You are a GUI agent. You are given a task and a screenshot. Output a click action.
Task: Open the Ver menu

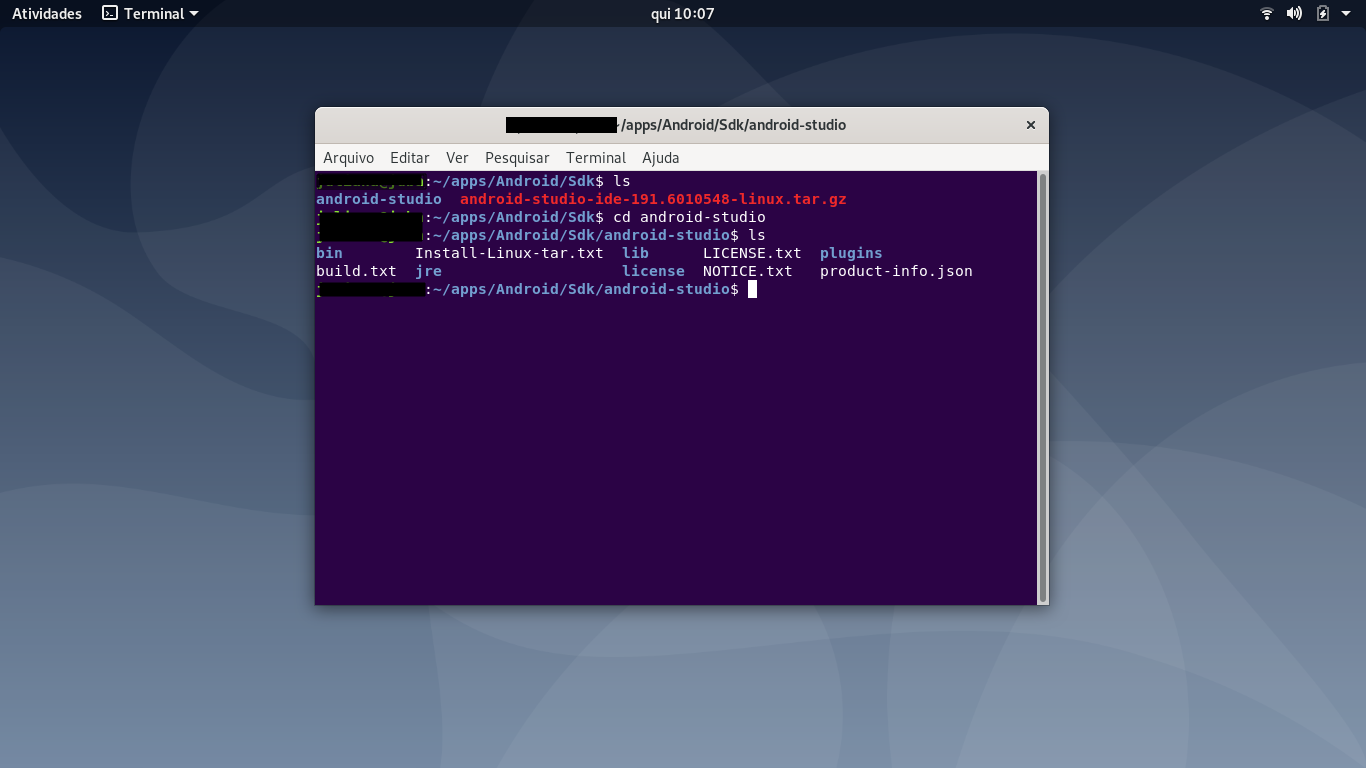tap(457, 158)
